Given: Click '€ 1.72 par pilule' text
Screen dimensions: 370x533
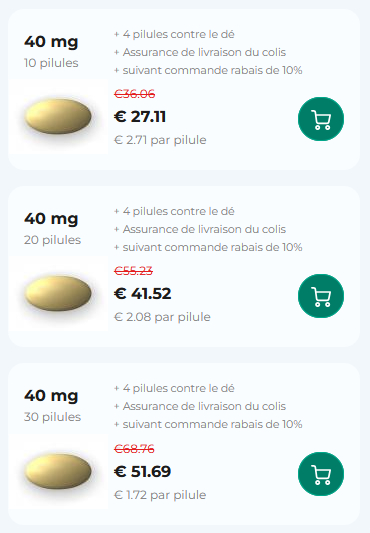Looking at the screenshot, I should click(x=160, y=495).
